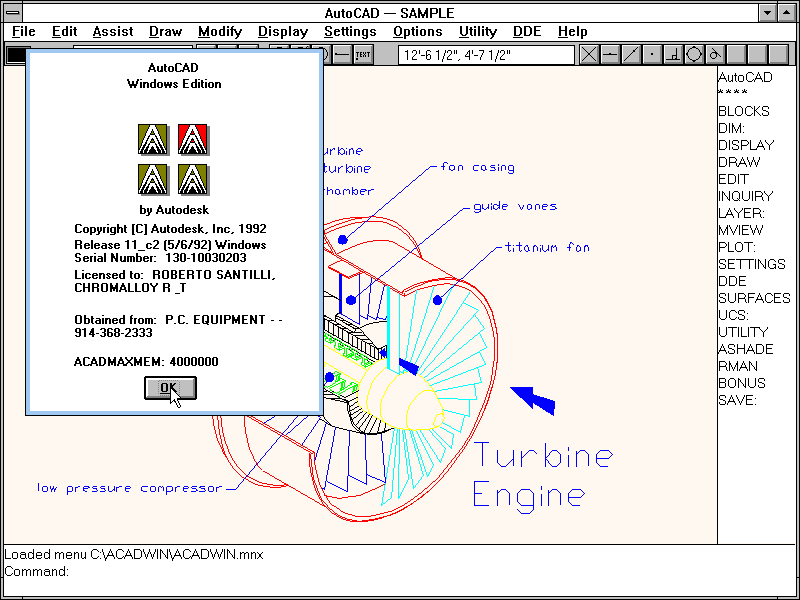
Task: Open the Assist menu
Action: click(x=113, y=32)
